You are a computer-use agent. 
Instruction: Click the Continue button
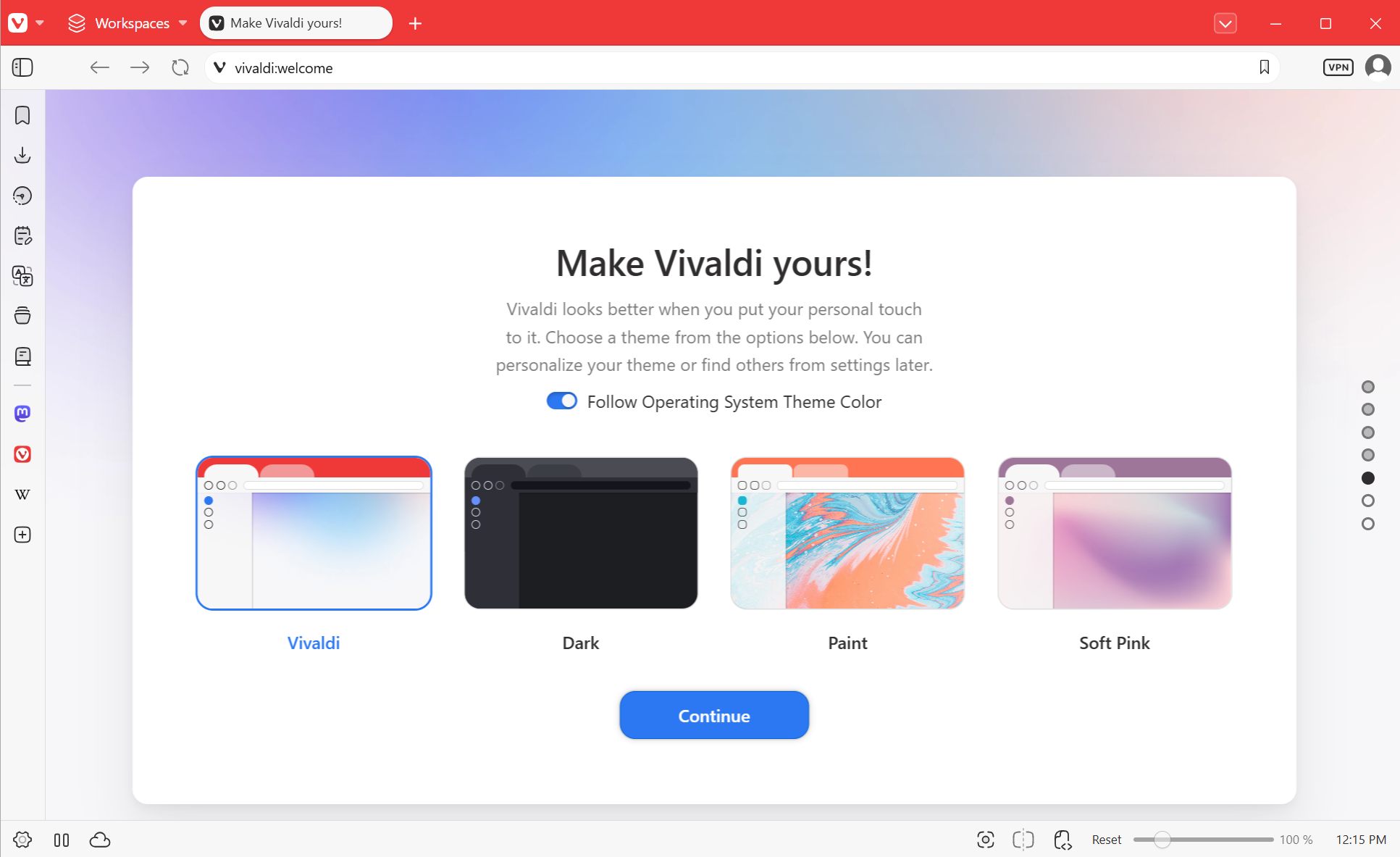pyautogui.click(x=714, y=716)
